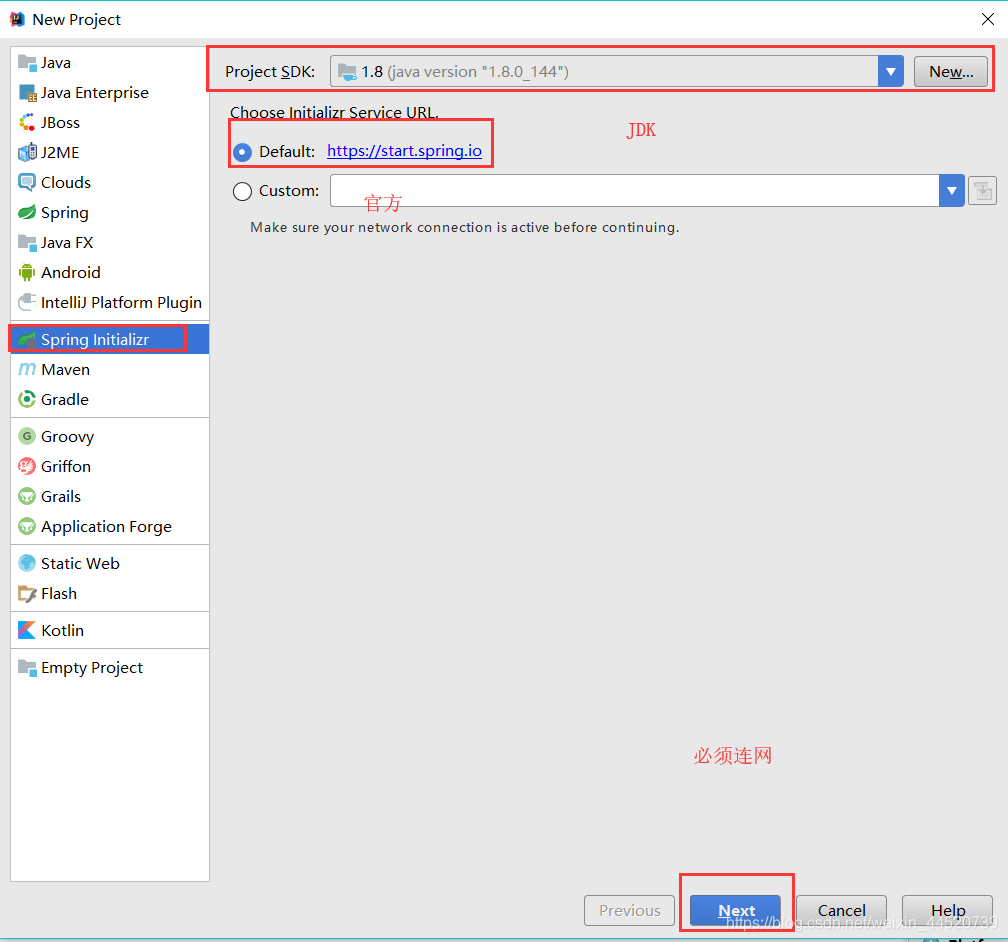Click the Kotlin K icon

pyautogui.click(x=27, y=631)
